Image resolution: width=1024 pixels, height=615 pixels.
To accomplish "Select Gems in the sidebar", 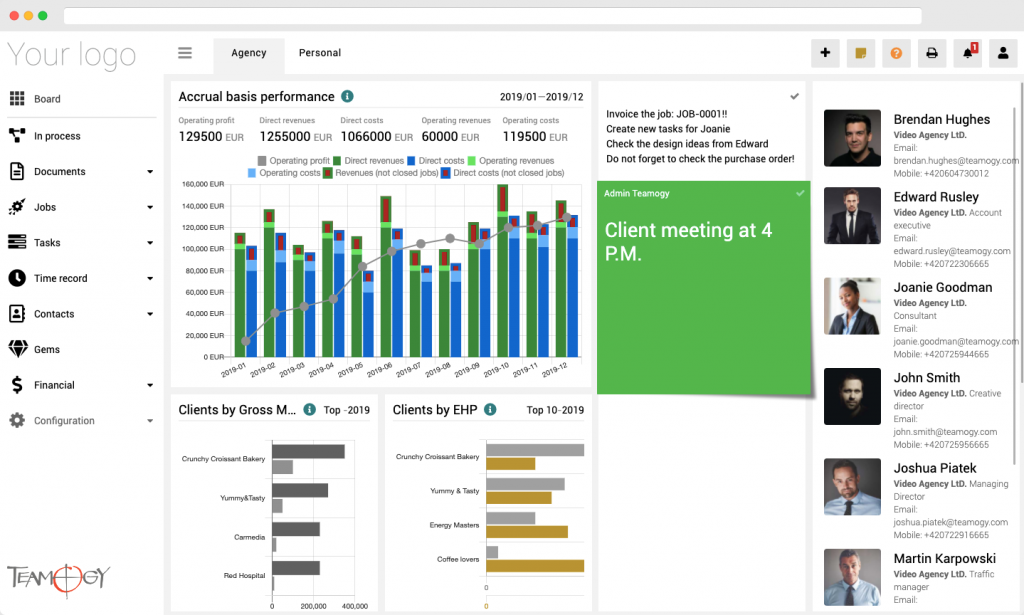I will [47, 349].
